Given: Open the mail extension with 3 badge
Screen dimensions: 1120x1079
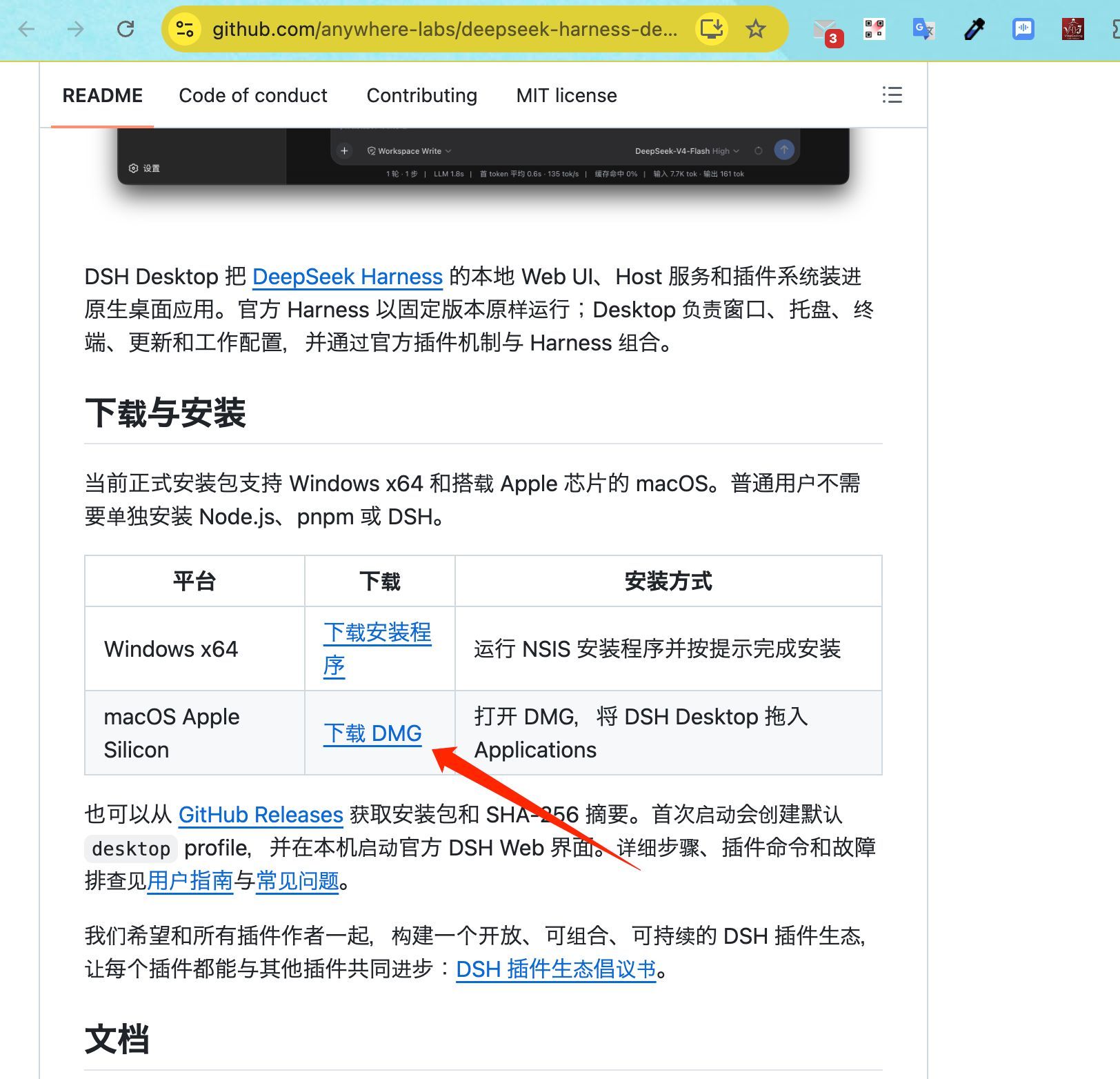Looking at the screenshot, I should pos(826,30).
